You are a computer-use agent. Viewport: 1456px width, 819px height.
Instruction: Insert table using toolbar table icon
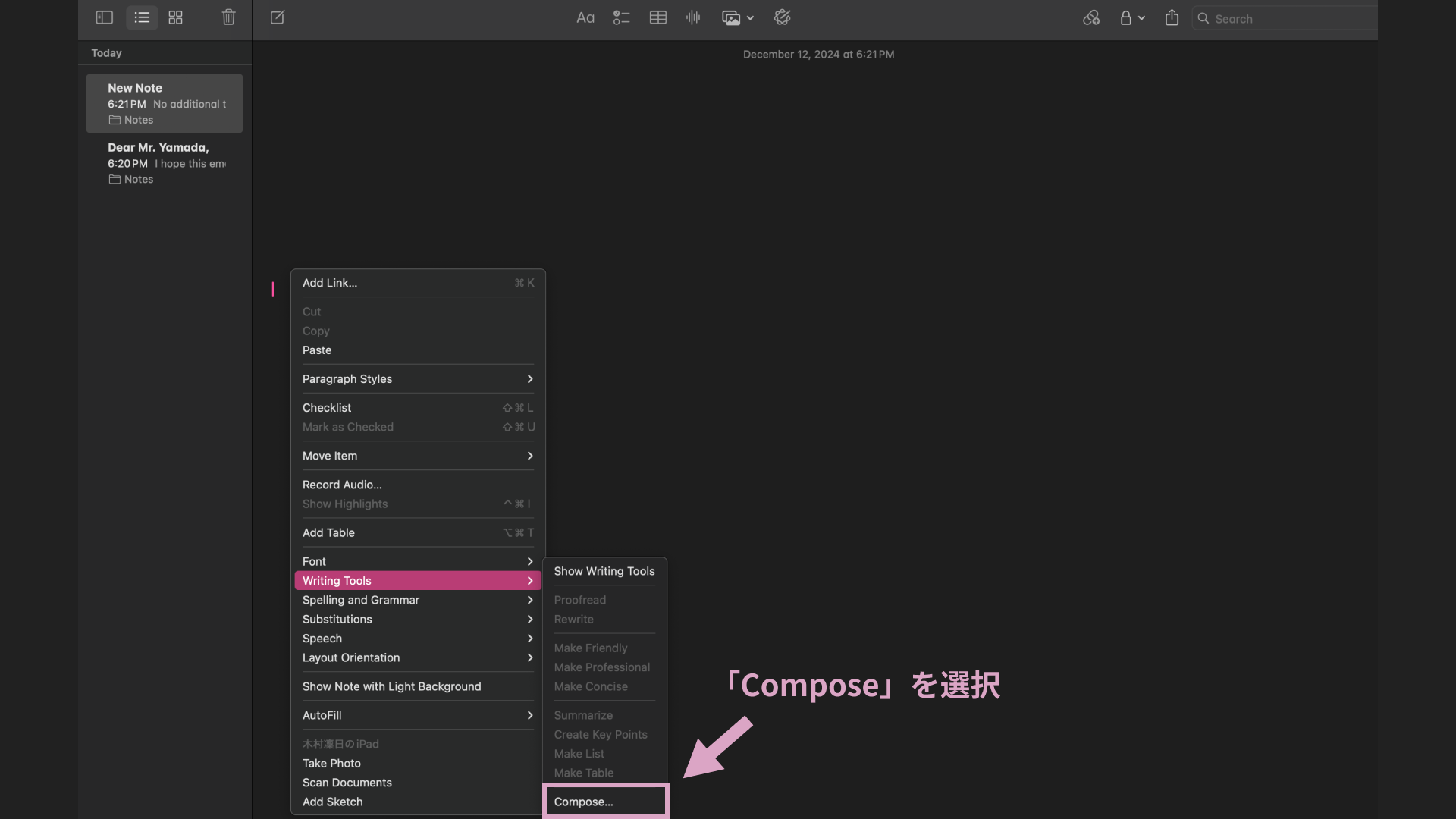(657, 17)
